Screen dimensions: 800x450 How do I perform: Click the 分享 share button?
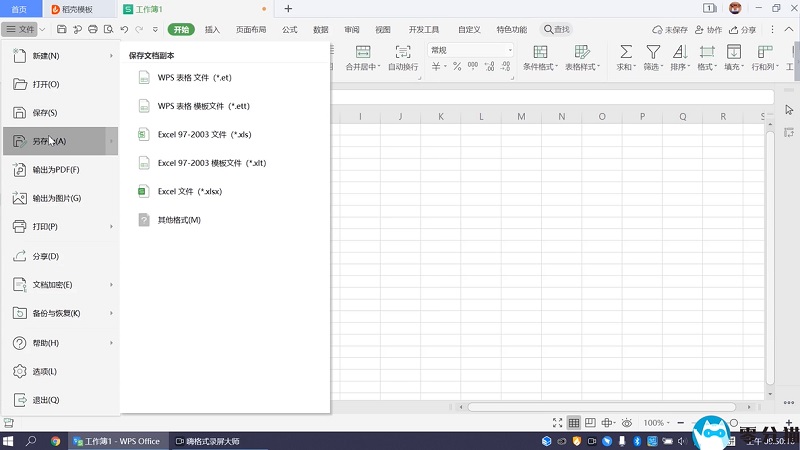(x=742, y=30)
